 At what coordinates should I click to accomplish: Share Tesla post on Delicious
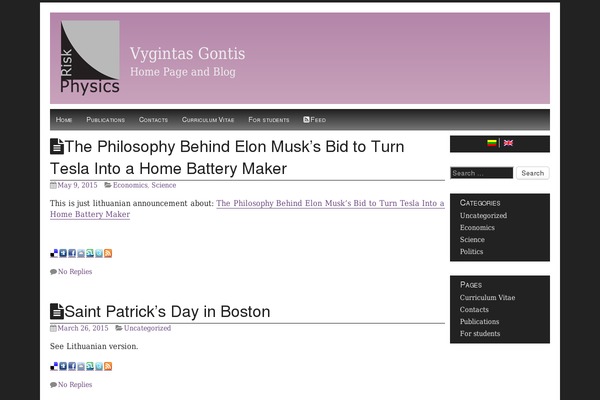coord(54,253)
